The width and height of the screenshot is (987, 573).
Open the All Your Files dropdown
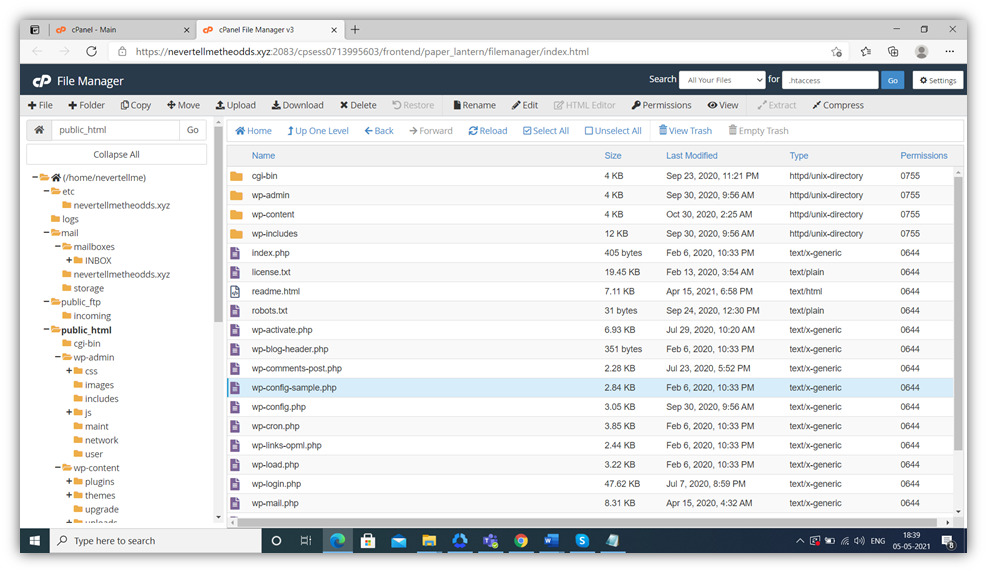coord(723,80)
